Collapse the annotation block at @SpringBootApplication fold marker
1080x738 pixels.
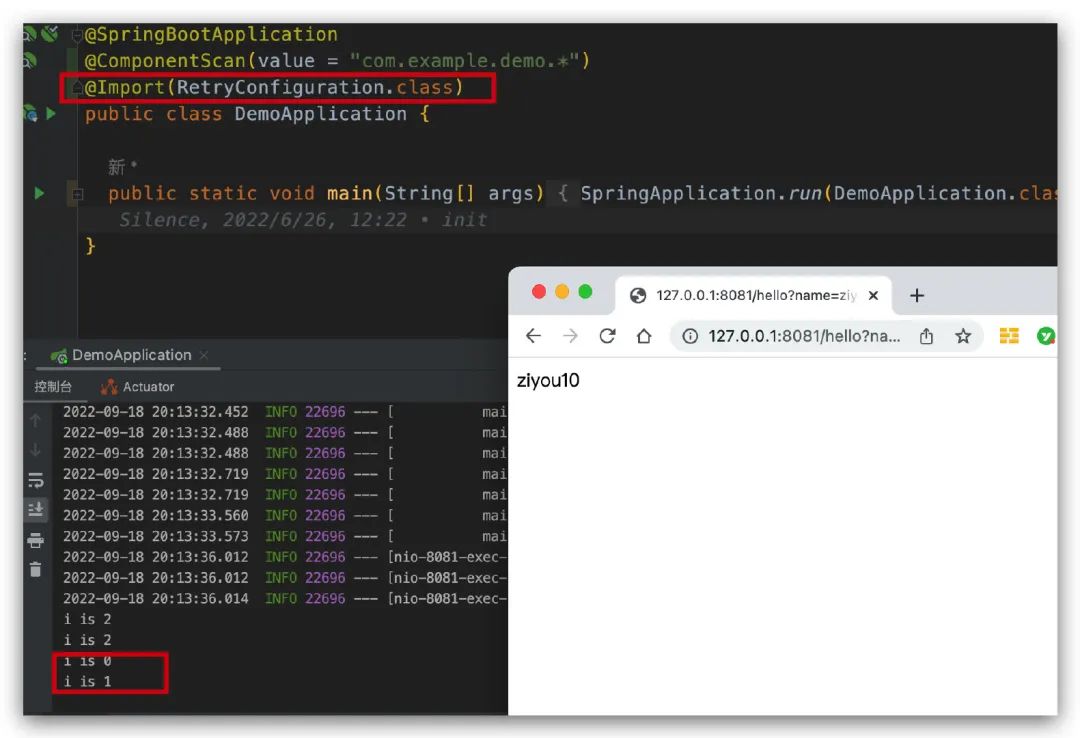[x=77, y=34]
